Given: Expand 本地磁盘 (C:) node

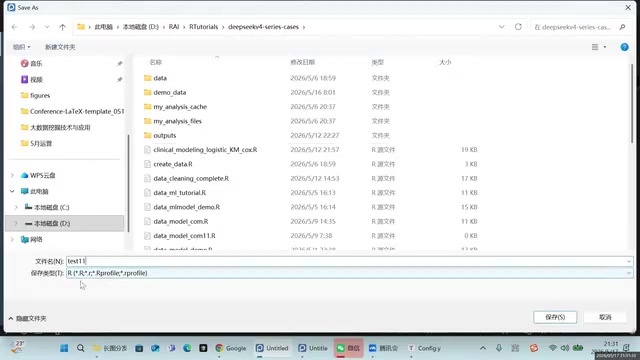Looking at the screenshot, I should pos(16,207).
